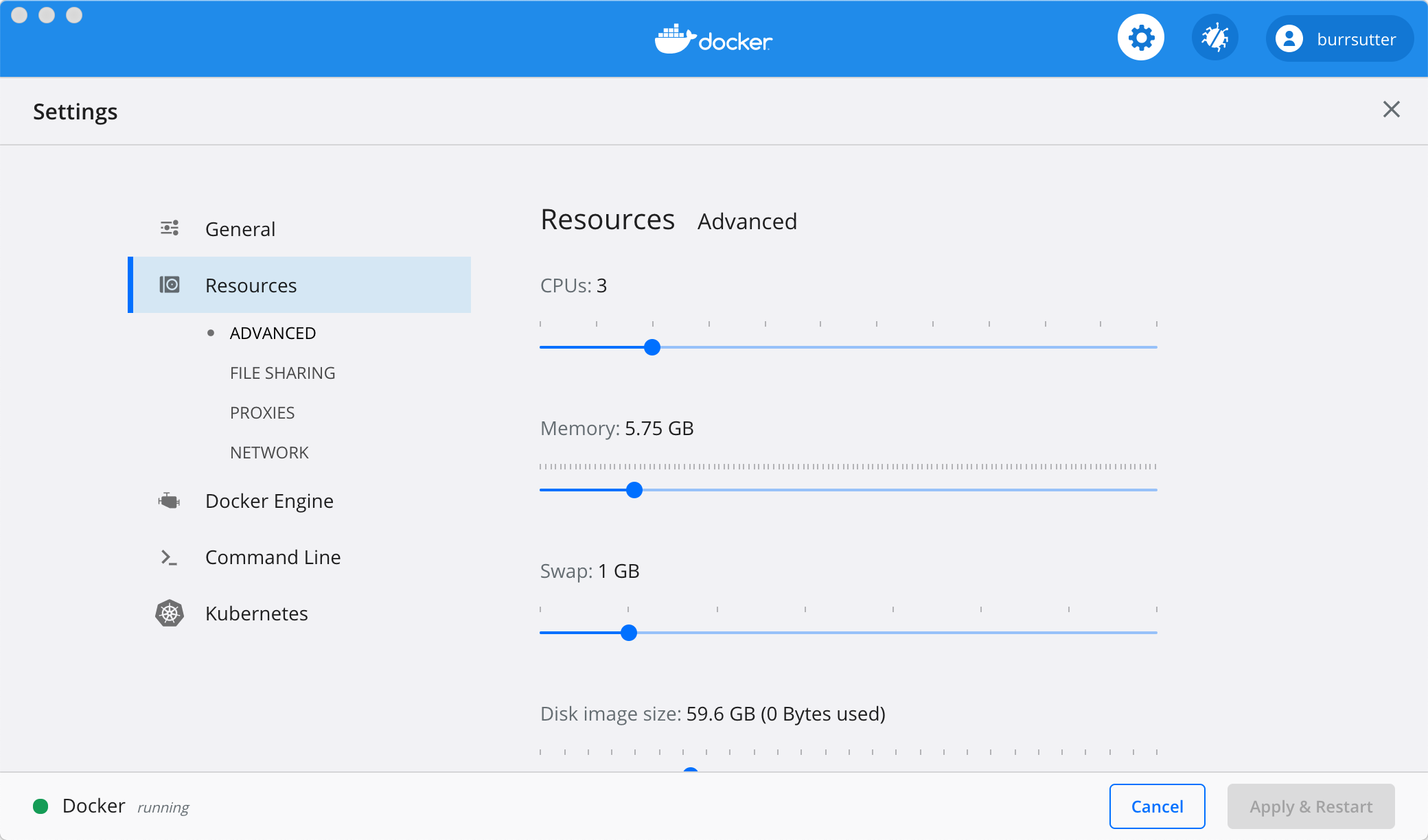The height and width of the screenshot is (840, 1428).
Task: Open the Troubleshoot bug icon
Action: click(x=1215, y=37)
